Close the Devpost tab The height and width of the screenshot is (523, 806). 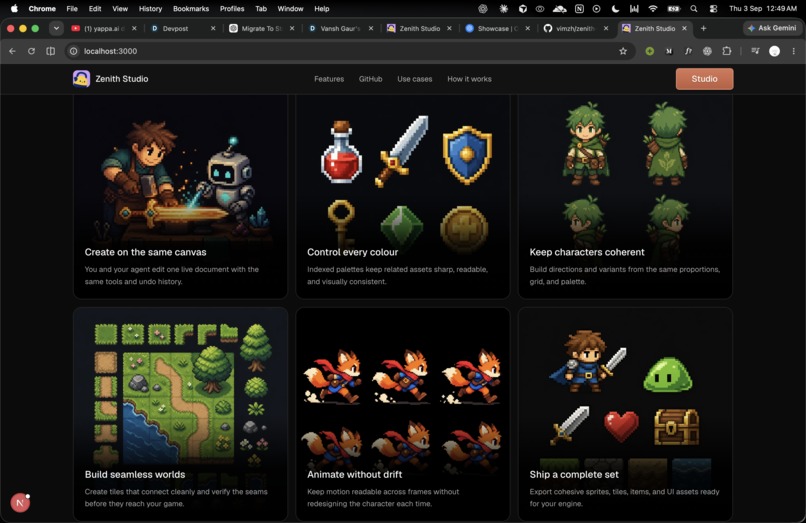coord(213,29)
